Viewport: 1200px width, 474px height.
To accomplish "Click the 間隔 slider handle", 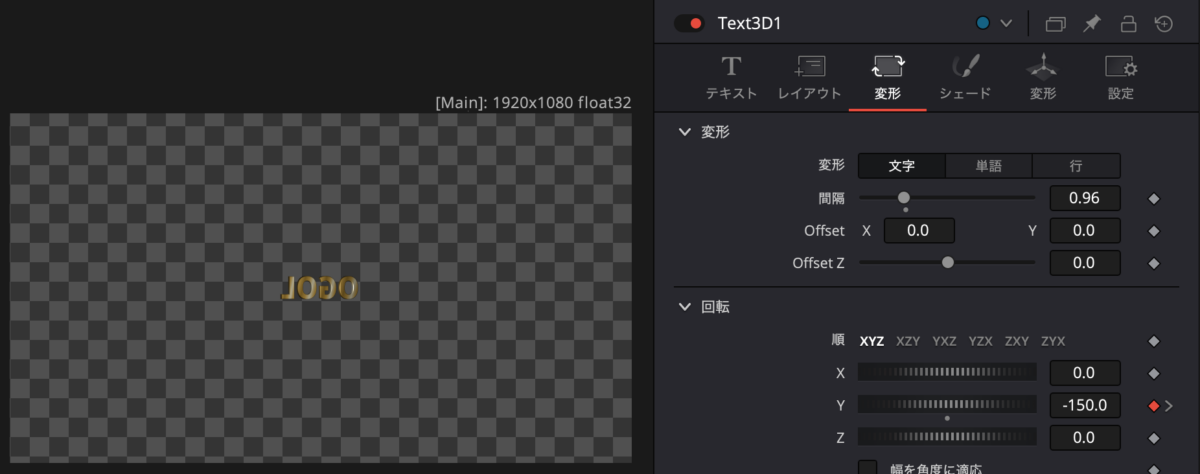I will point(904,198).
